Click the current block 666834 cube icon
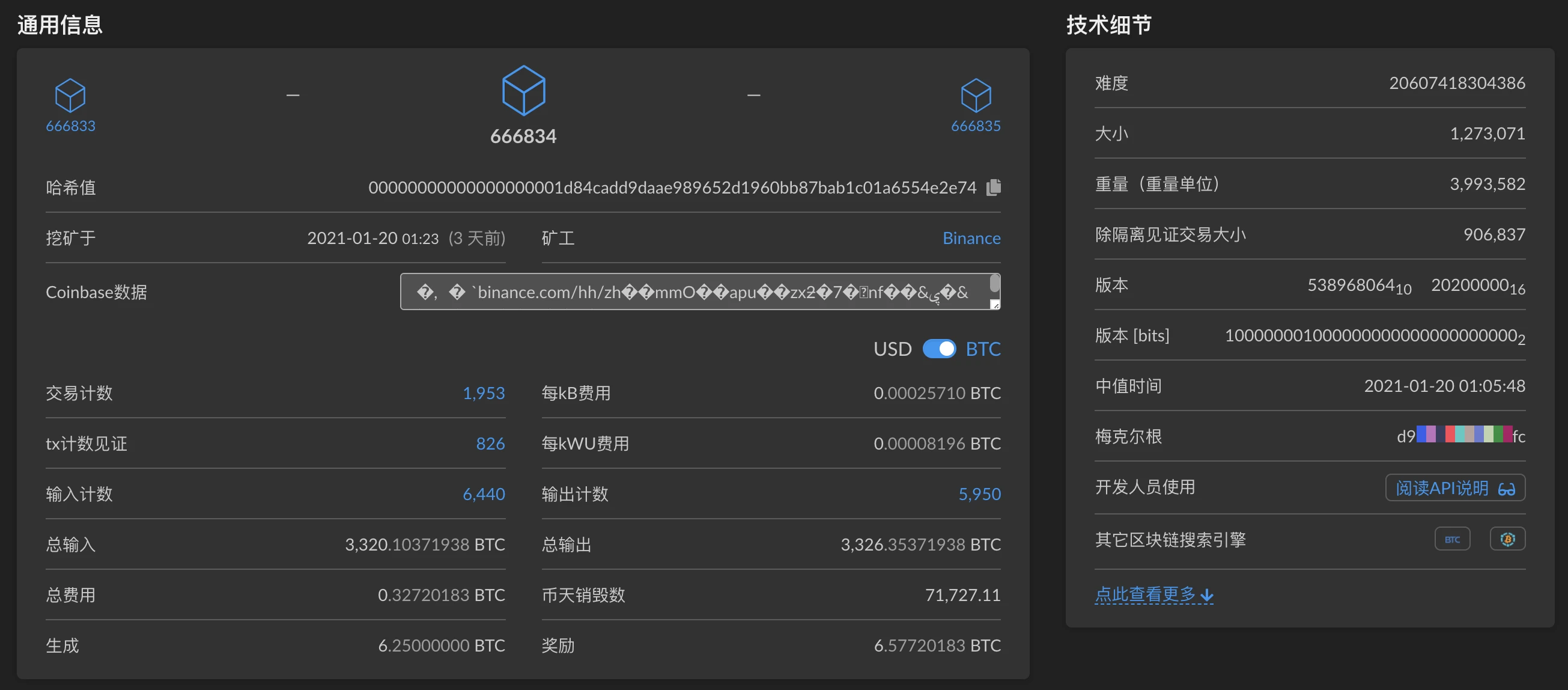The height and width of the screenshot is (690, 1568). 523,90
